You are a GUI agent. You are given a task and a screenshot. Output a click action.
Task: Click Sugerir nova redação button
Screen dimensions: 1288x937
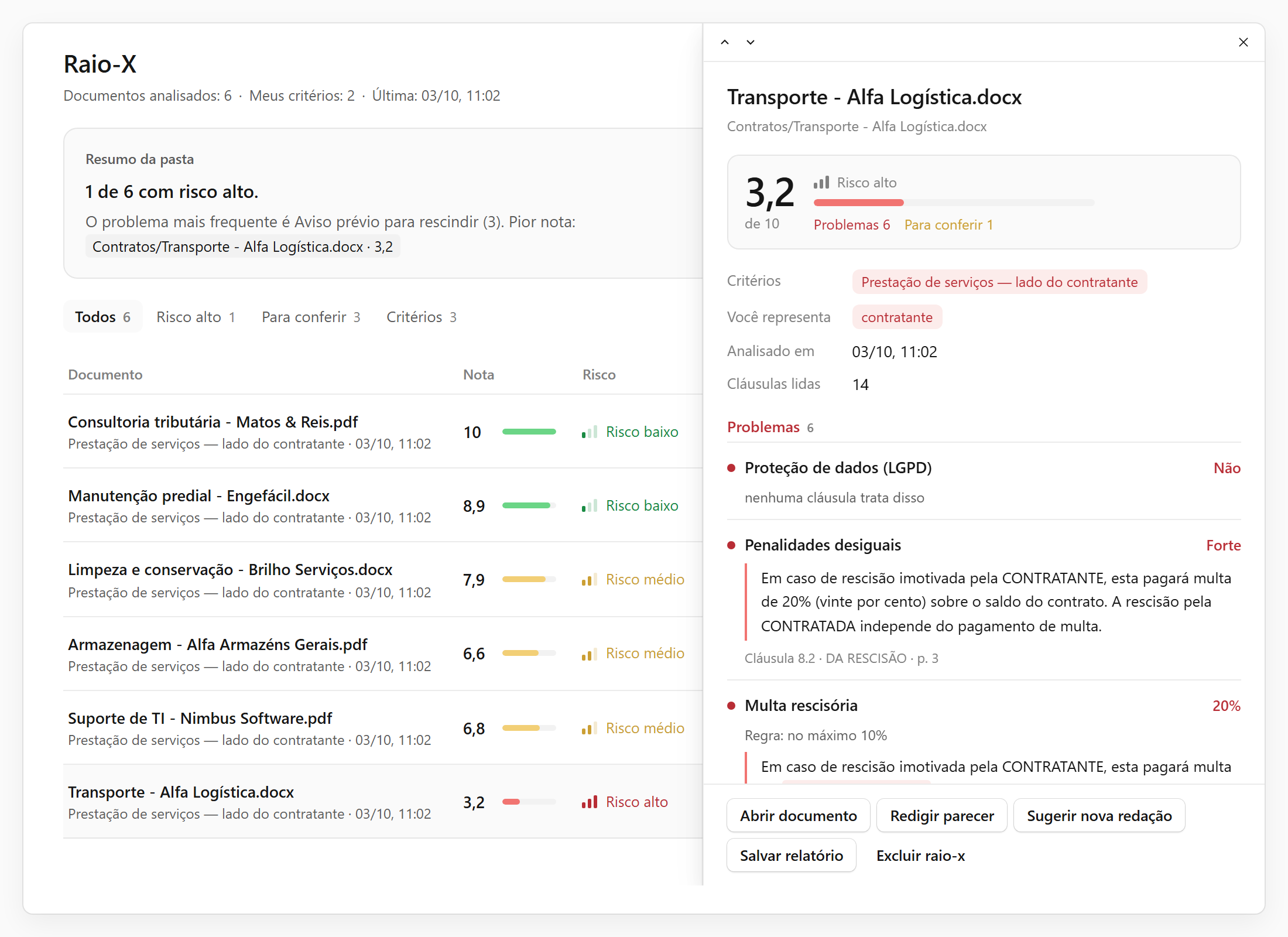pos(1099,815)
